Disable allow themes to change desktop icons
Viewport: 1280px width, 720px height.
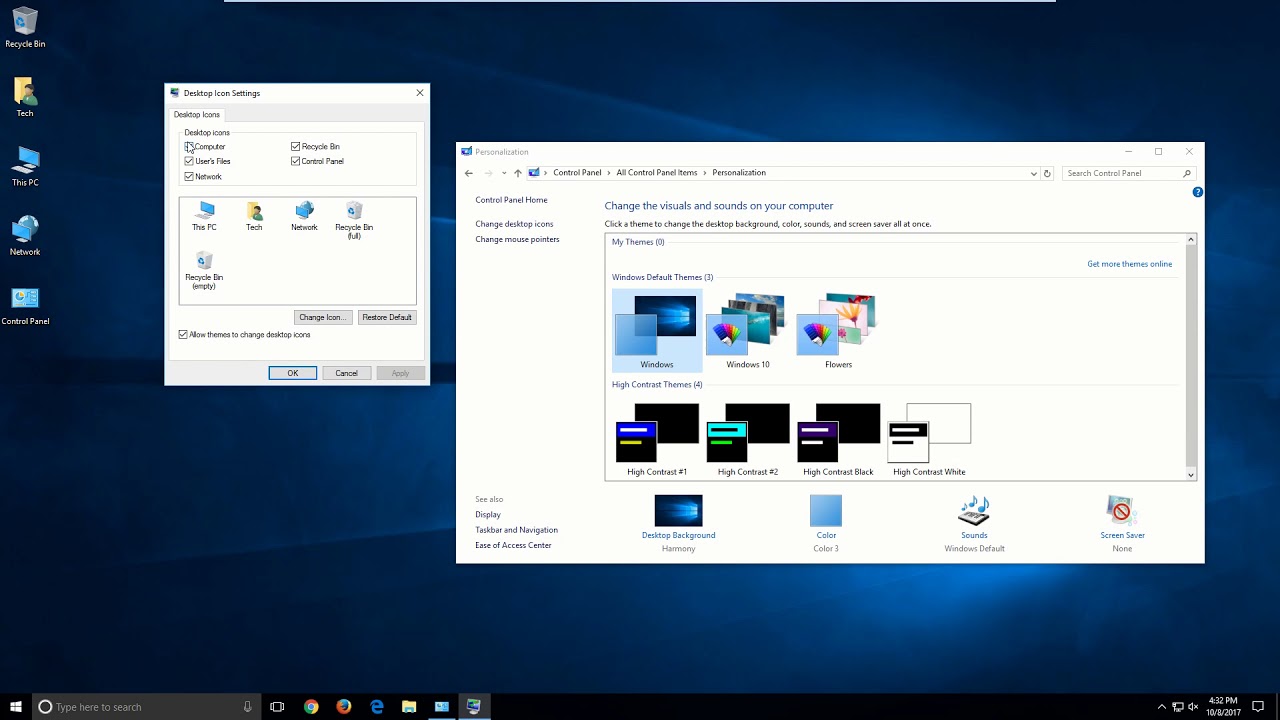click(x=183, y=334)
